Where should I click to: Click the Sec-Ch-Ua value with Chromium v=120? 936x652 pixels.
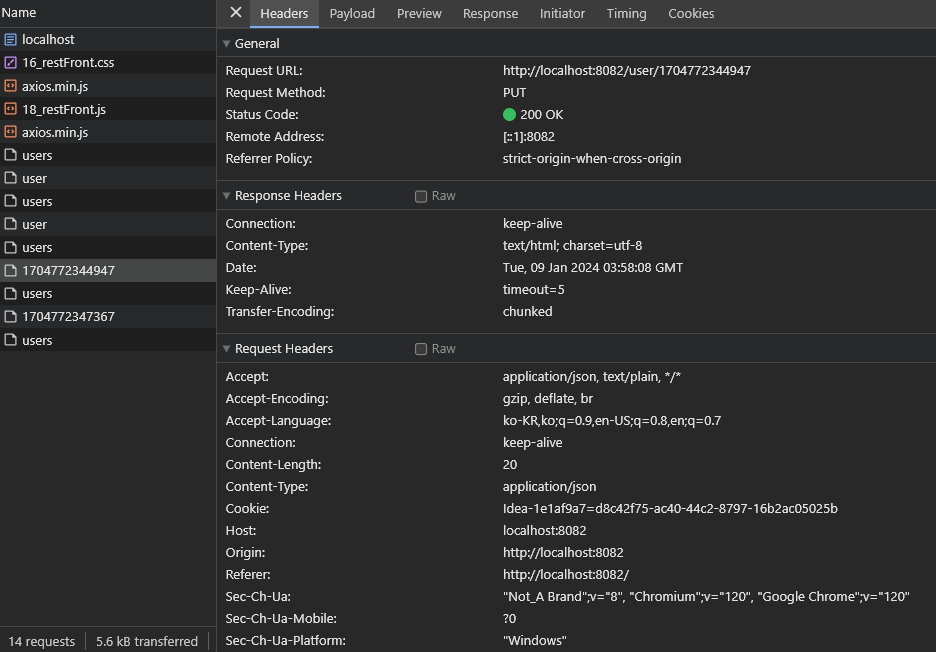click(x=706, y=596)
